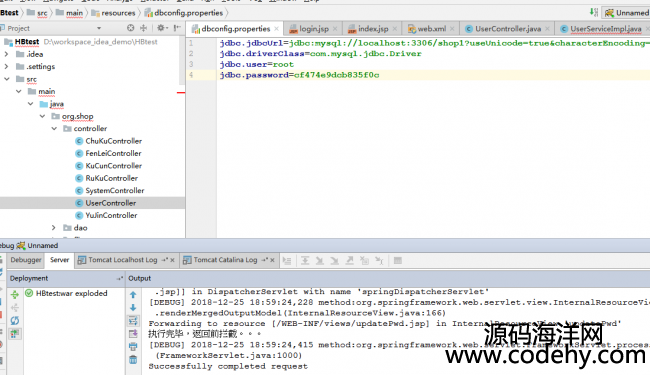Click the scroll from source target icon

[131, 28]
